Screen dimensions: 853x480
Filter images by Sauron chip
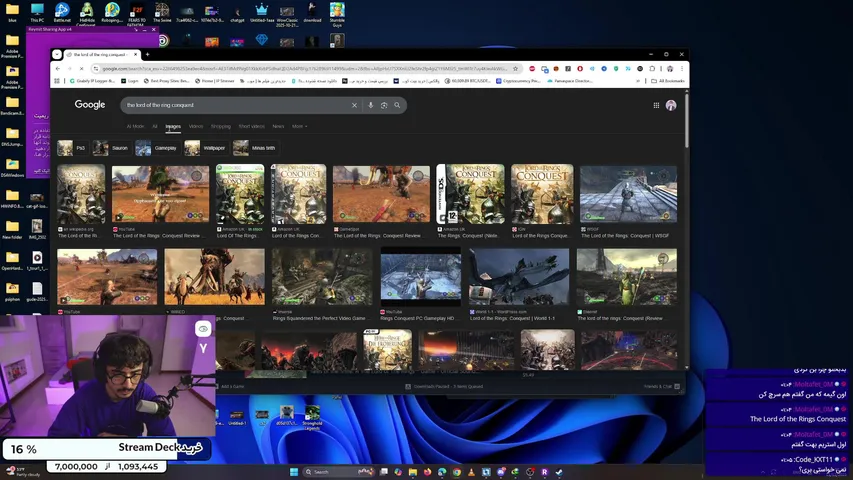point(112,148)
